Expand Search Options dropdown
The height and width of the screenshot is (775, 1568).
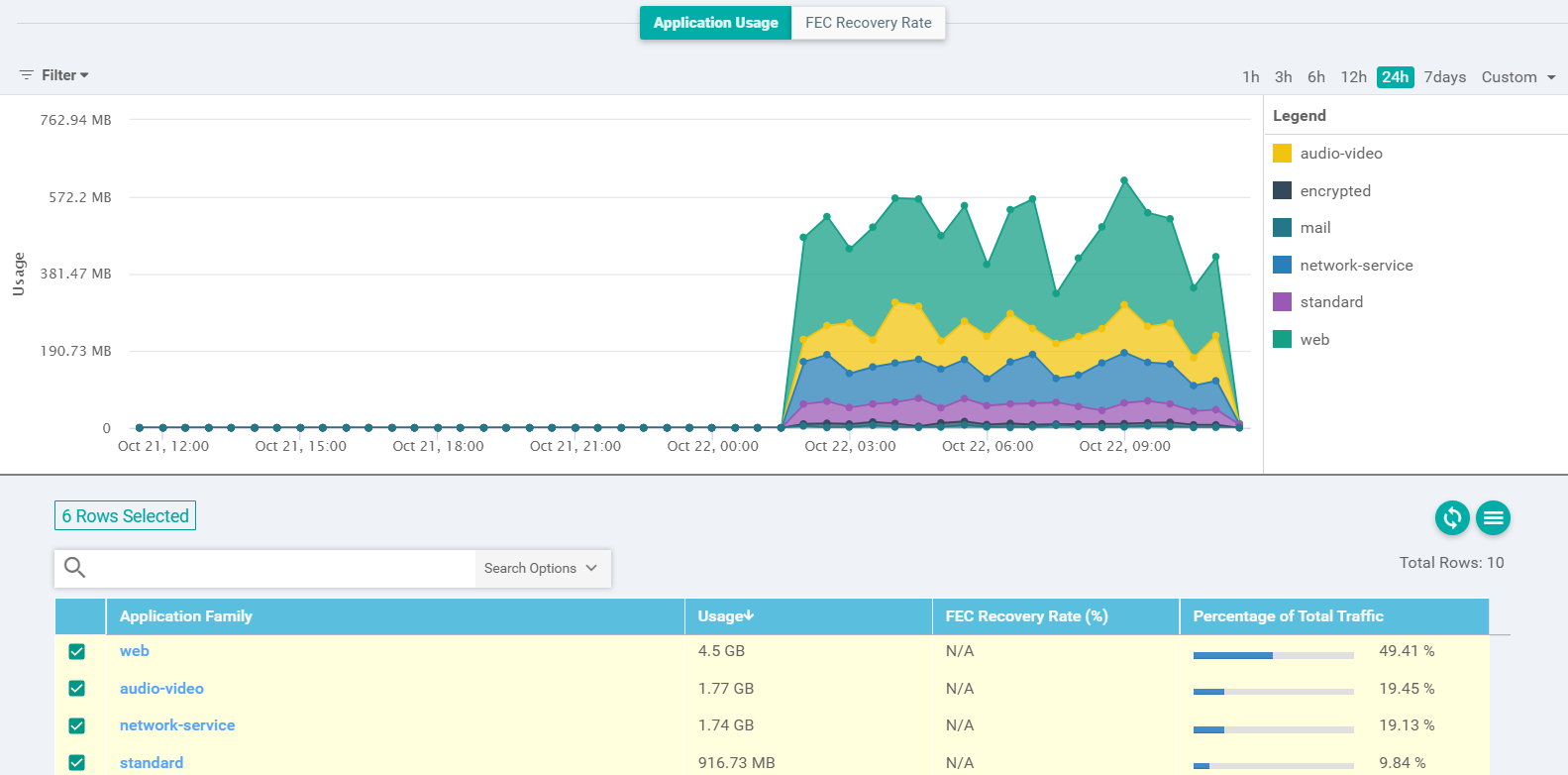[541, 568]
